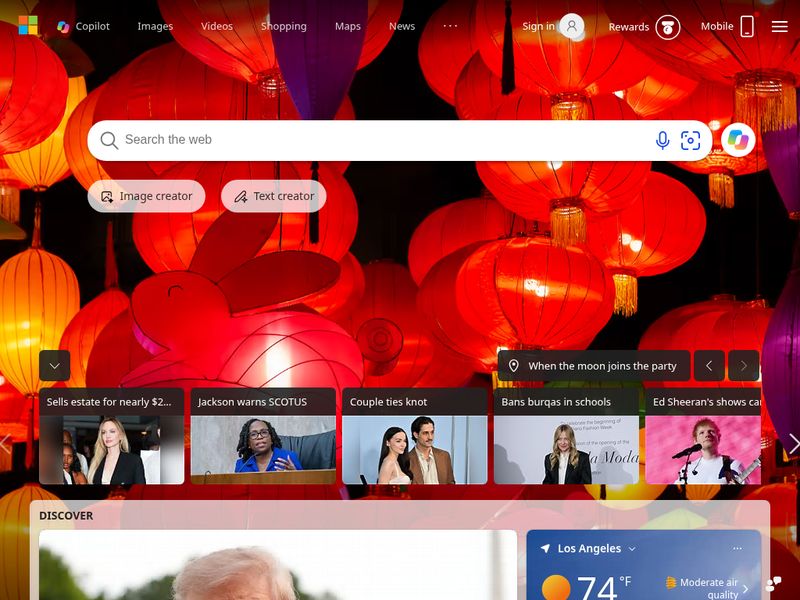
Task: Open the Text creator button
Action: tap(273, 196)
